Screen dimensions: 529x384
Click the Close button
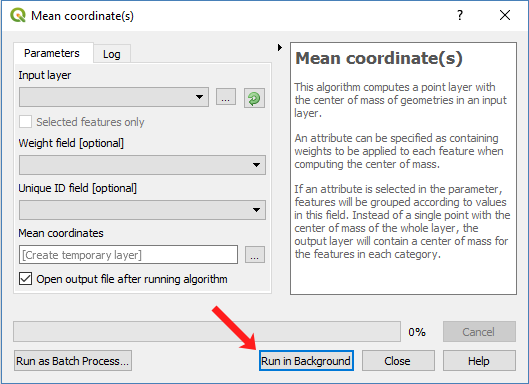tap(398, 361)
